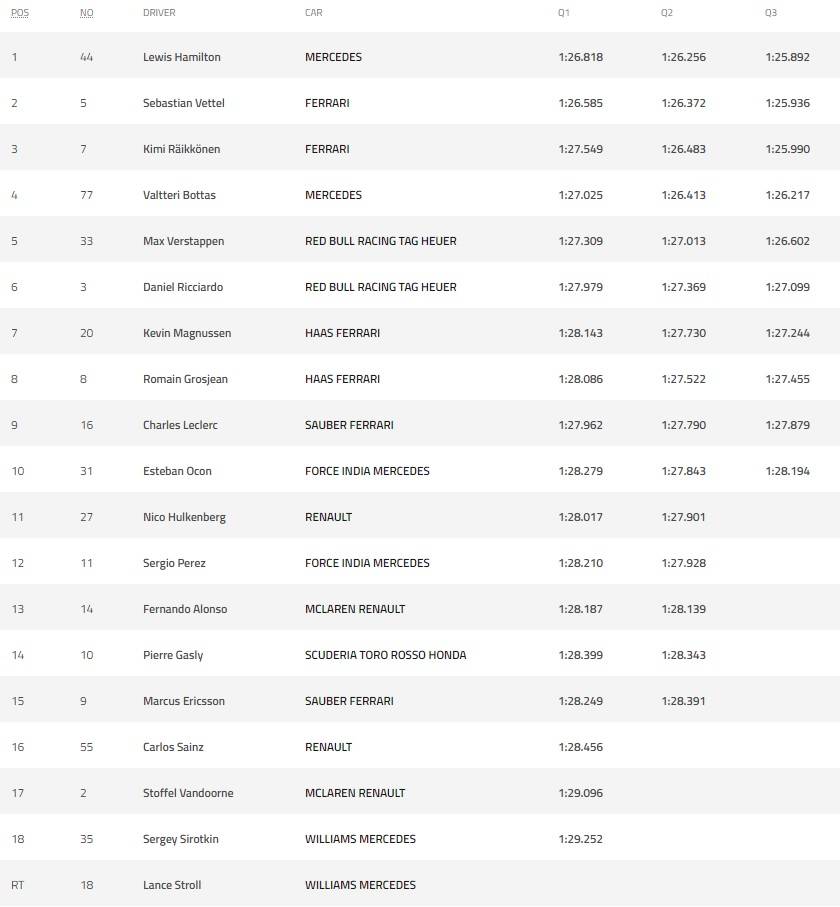Click SCUDERIA TORO ROSSO HONDA car text
The image size is (840, 907).
click(x=385, y=655)
